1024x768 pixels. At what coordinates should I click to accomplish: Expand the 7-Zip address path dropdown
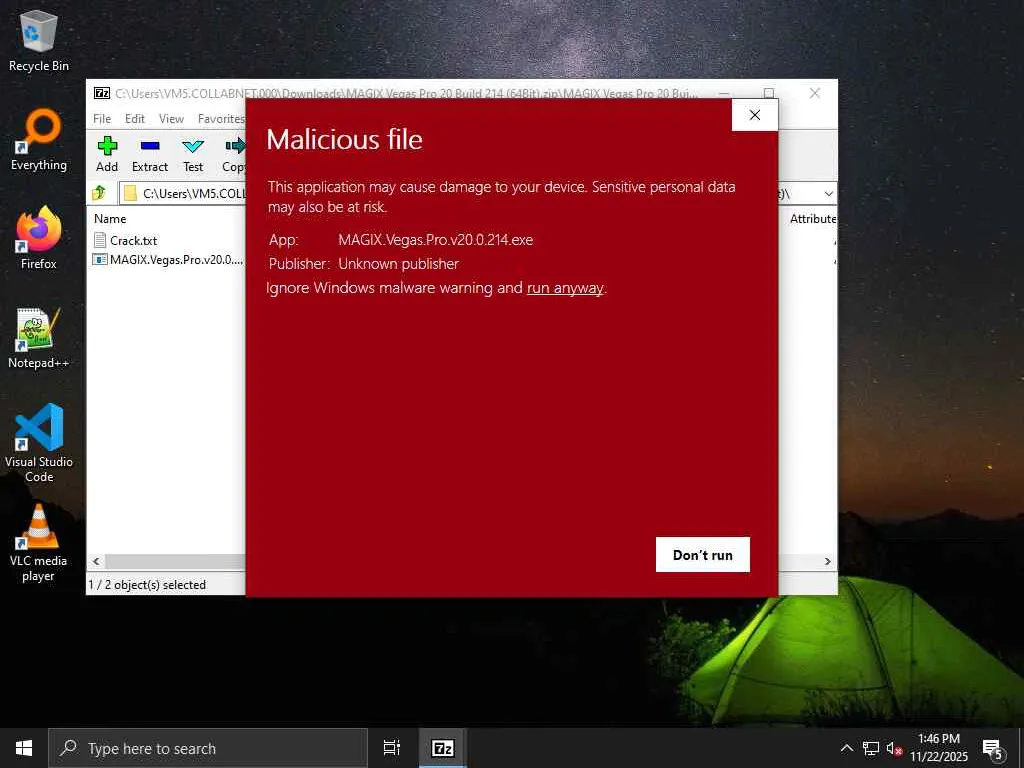(x=828, y=193)
